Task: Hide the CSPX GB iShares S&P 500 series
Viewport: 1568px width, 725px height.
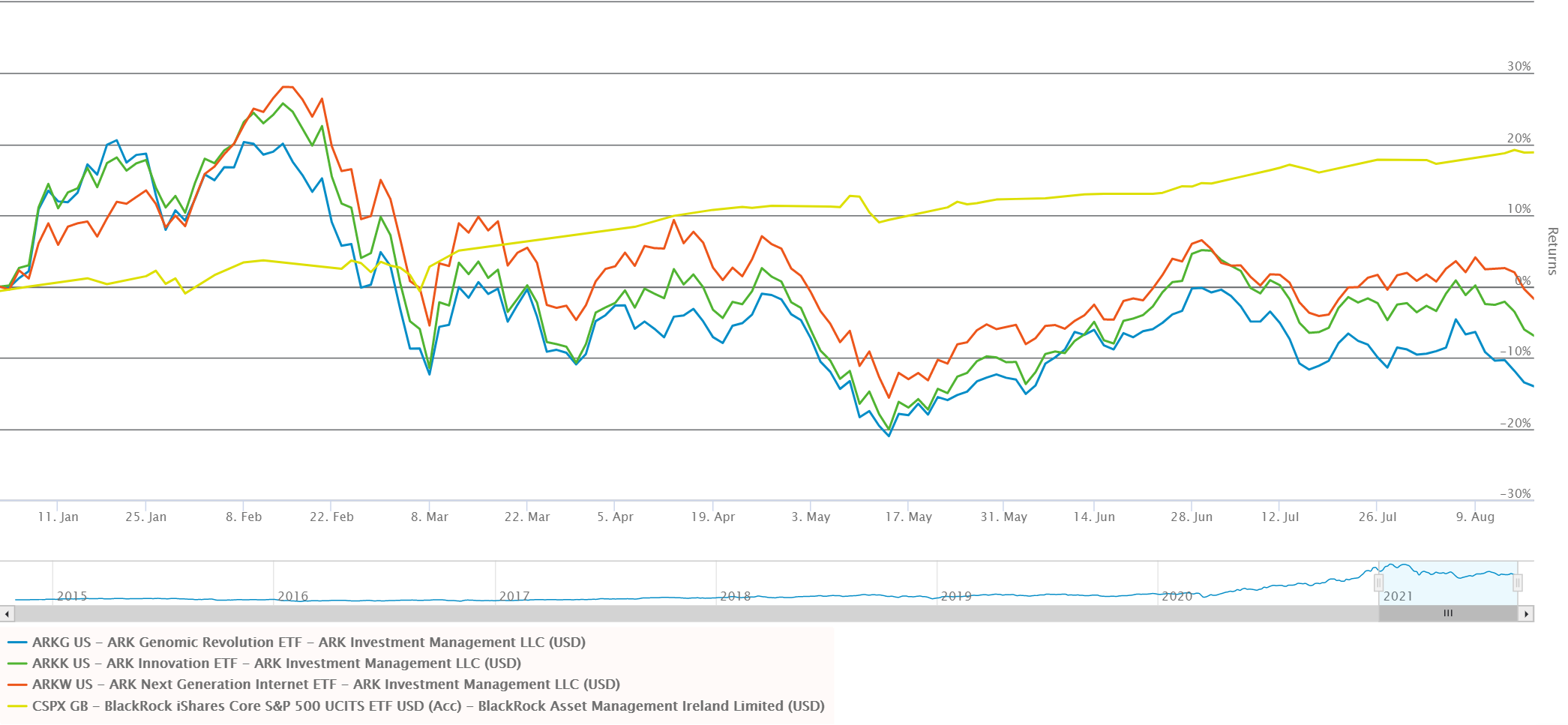Action: click(416, 706)
